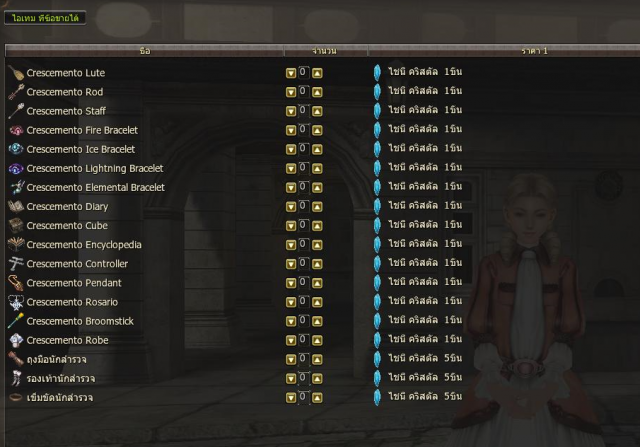Screen dimensions: 640x447
Task: Click the Crescemento Lute item icon
Action: pos(16,73)
